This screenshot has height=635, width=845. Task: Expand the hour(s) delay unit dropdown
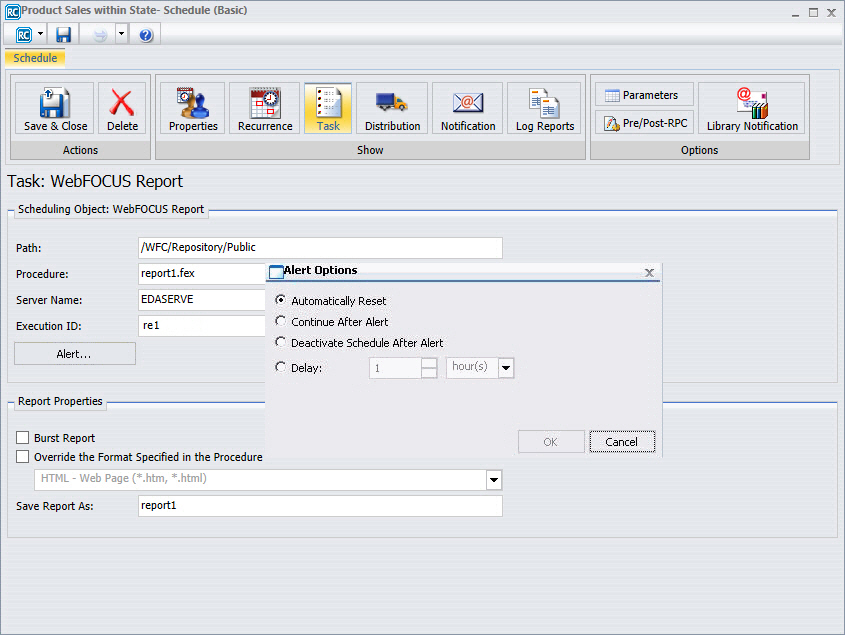506,368
